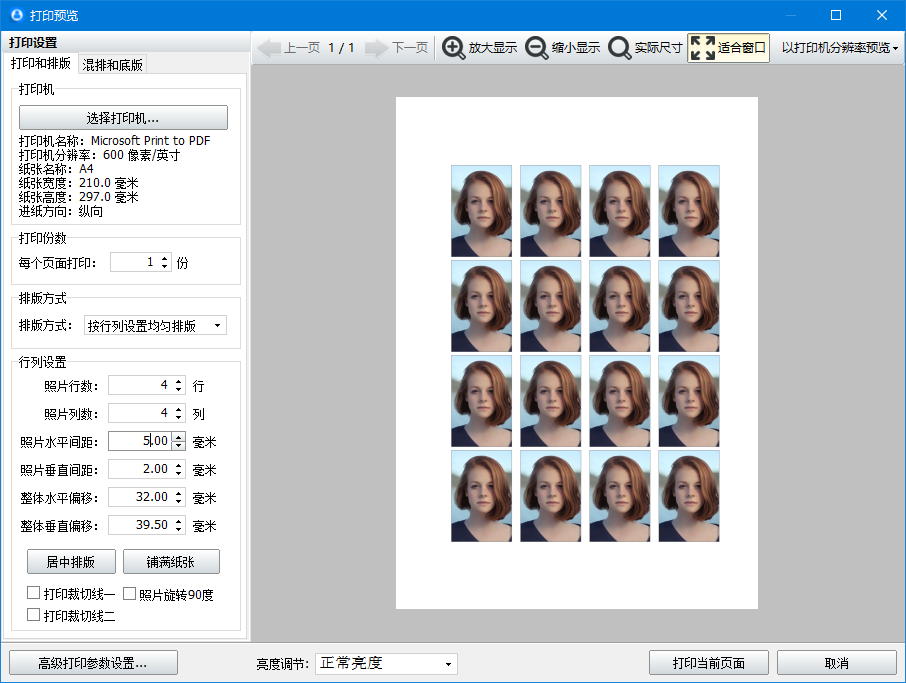906x683 pixels.
Task: Click the 照片垂直间距 2.00 field
Action: (x=140, y=469)
